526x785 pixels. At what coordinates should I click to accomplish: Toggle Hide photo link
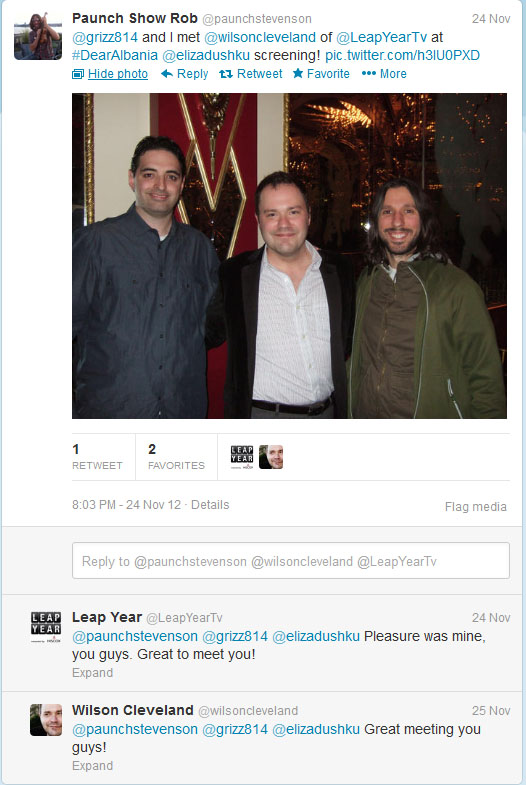(x=118, y=74)
